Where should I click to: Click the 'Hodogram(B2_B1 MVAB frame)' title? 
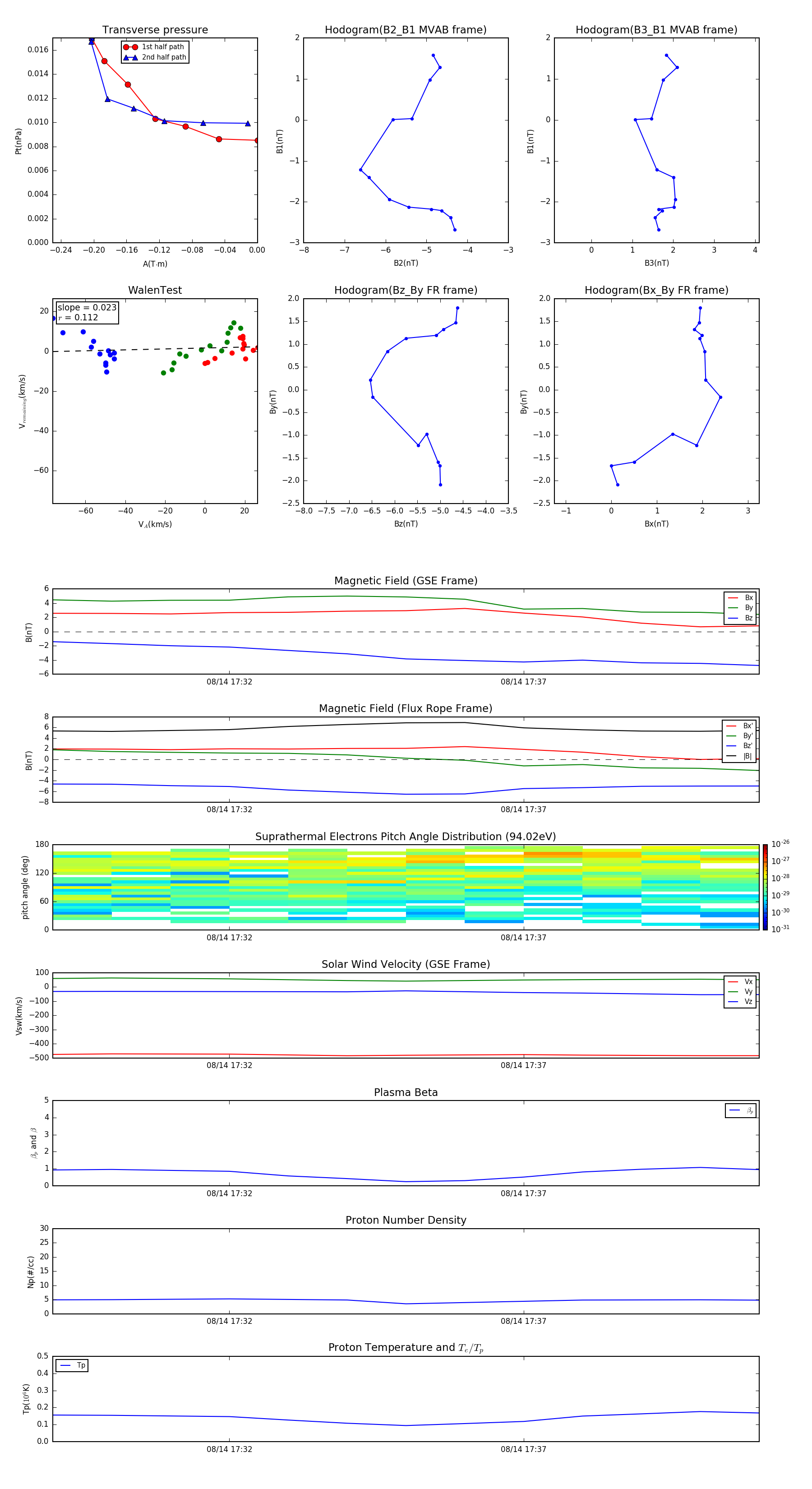406,29
